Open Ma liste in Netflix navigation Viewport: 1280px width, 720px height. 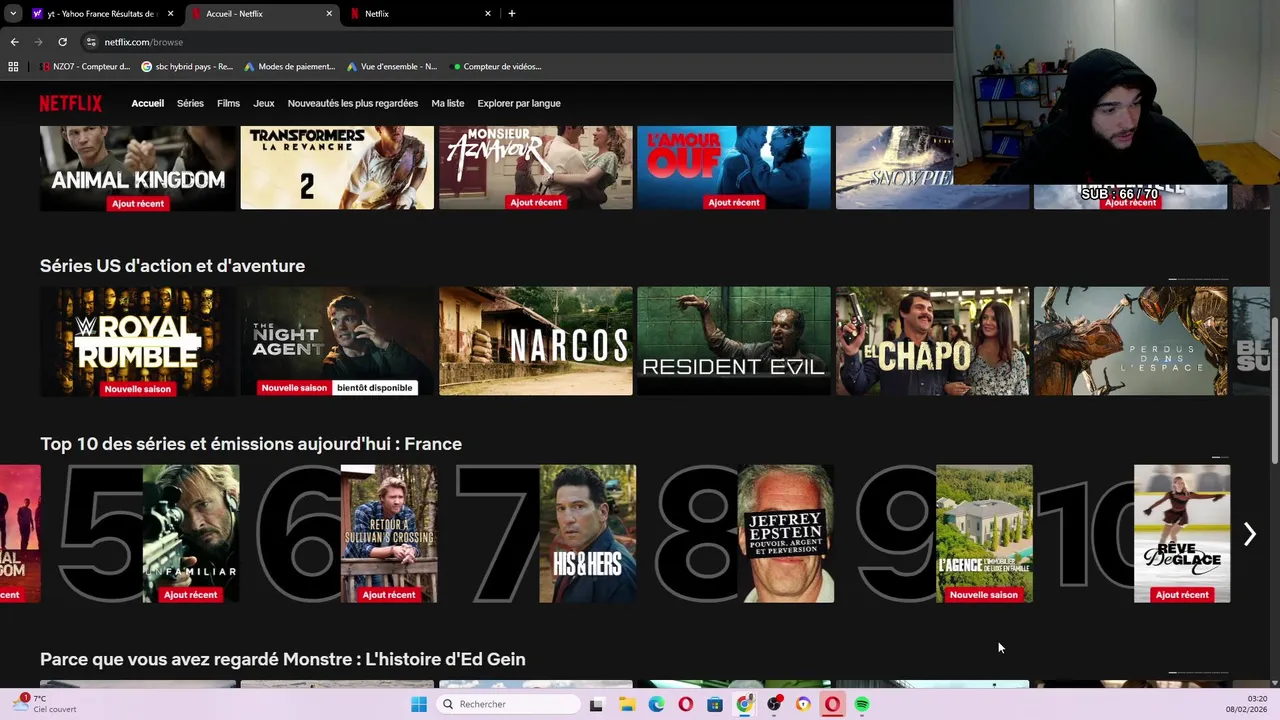coord(448,103)
